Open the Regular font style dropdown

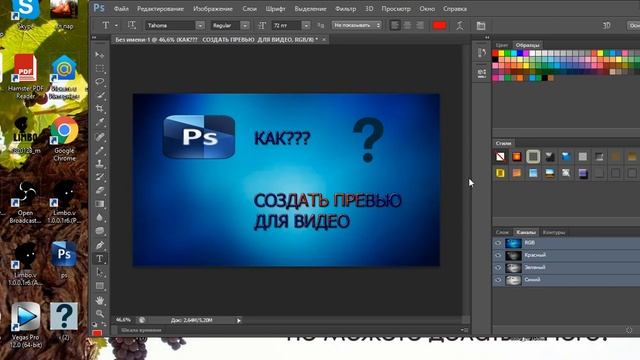click(245, 25)
